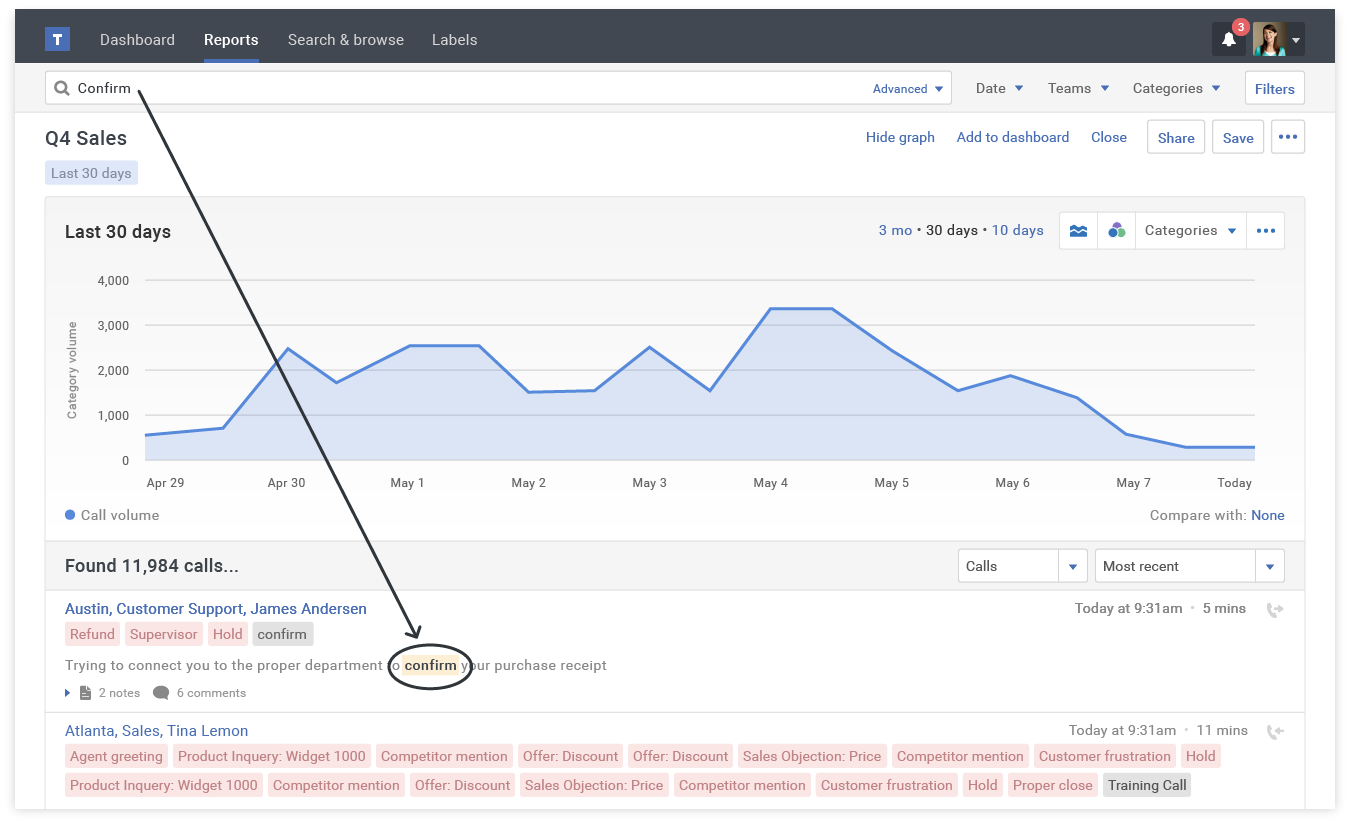Click the blue T app logo
Screen dimensions: 1350x824
57,39
